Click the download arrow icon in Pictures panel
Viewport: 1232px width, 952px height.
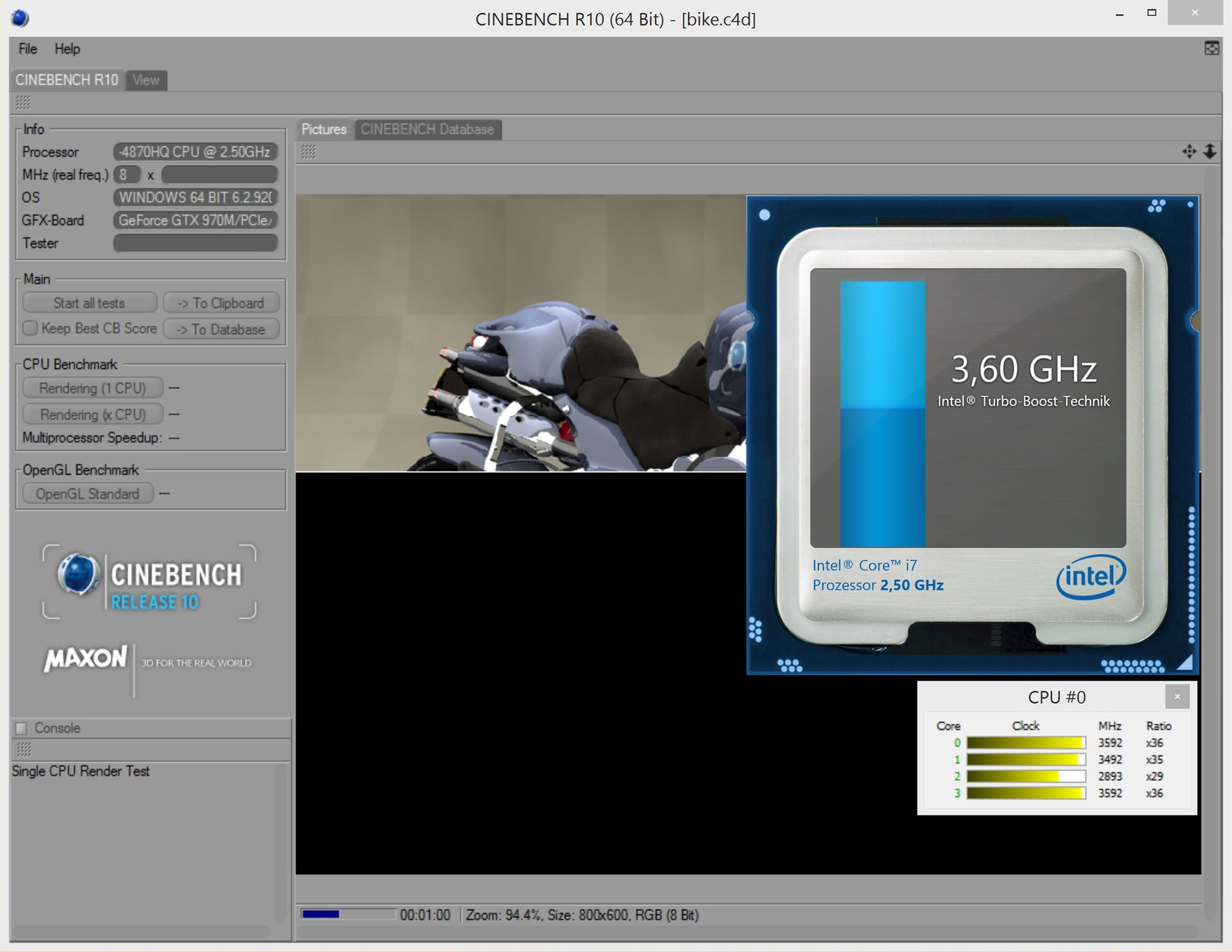[1210, 152]
